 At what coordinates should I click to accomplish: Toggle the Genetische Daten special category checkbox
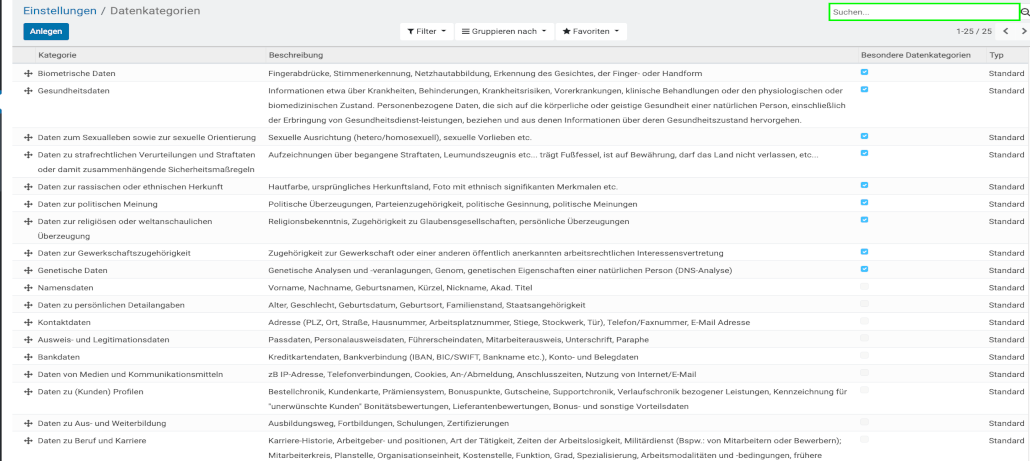[864, 268]
